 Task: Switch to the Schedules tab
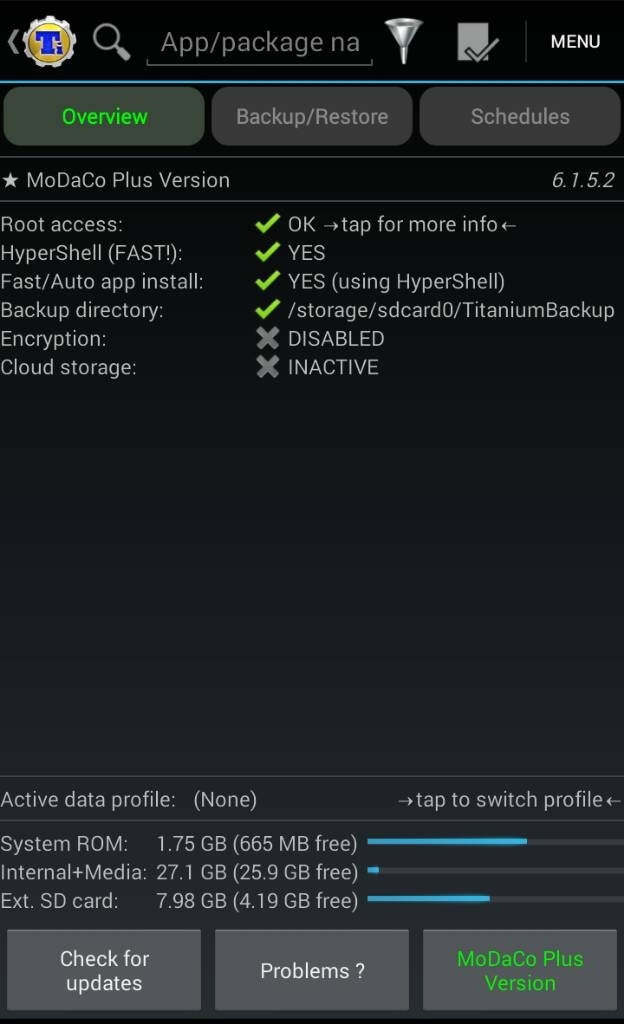click(520, 117)
